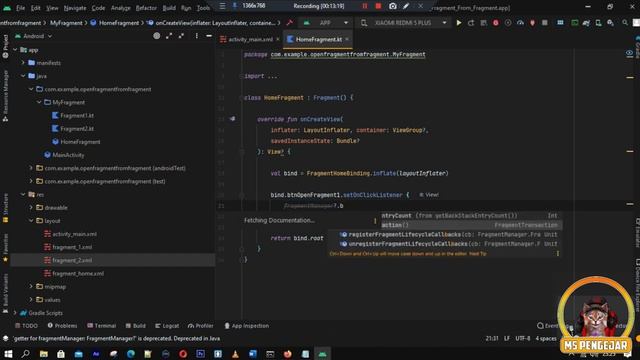This screenshot has height=360, width=640.
Task: Open the Logcat tool window
Action: click(x=167, y=326)
